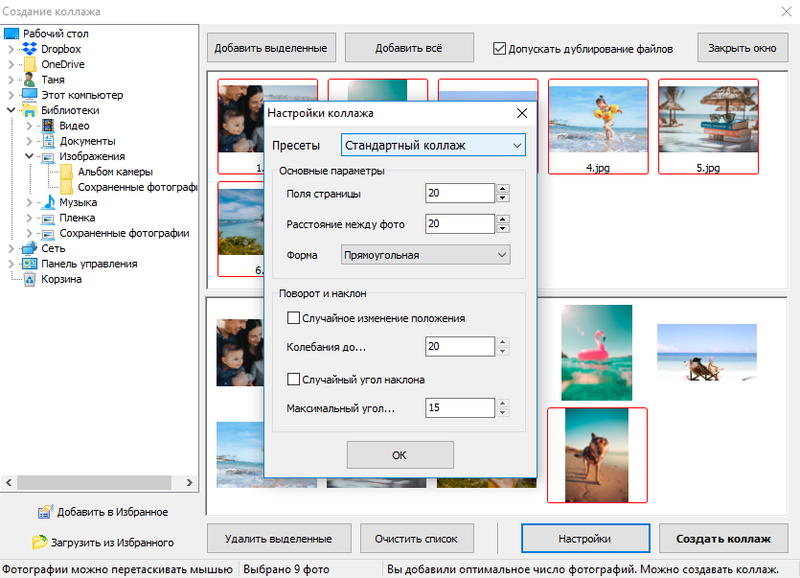
Task: Click Выбрано 9 фото status text
Action: (x=286, y=569)
